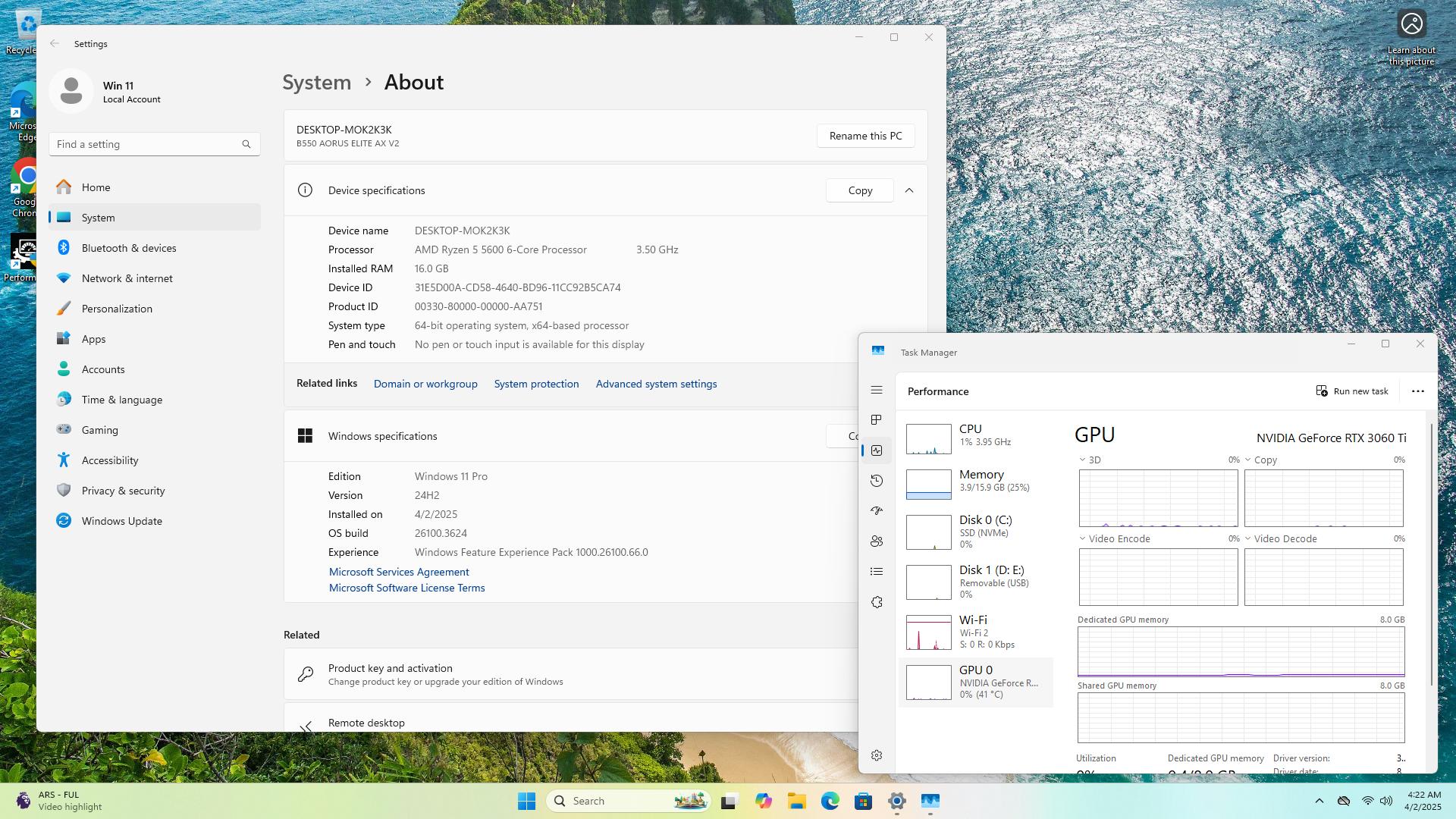Click Rename this PC button
The image size is (1456, 819).
[865, 136]
